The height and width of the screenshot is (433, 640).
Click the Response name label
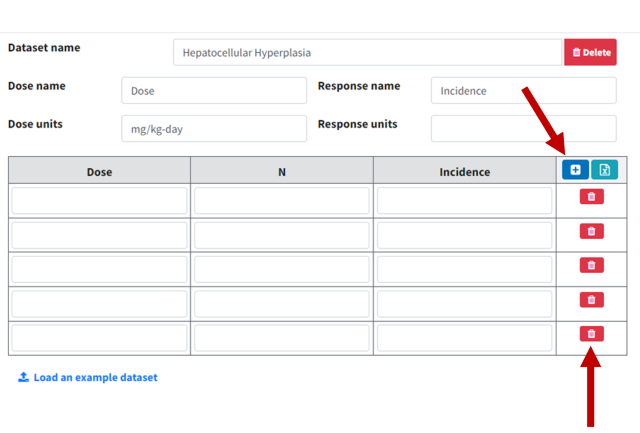[359, 86]
